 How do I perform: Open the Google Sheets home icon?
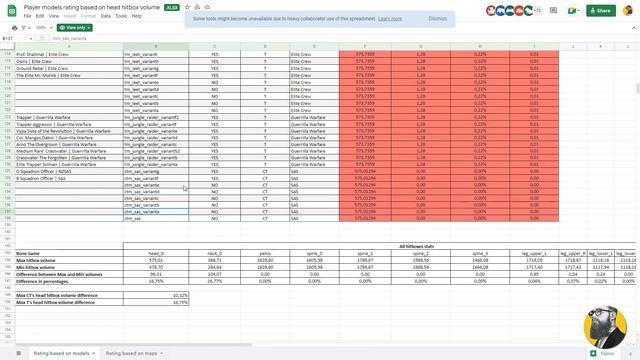[12, 11]
